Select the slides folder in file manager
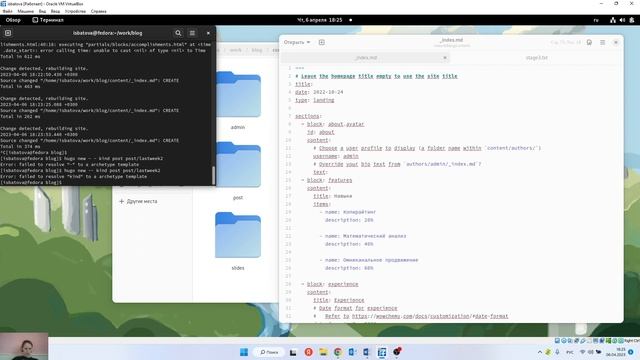Image resolution: width=640 pixels, height=360 pixels. pos(238,241)
